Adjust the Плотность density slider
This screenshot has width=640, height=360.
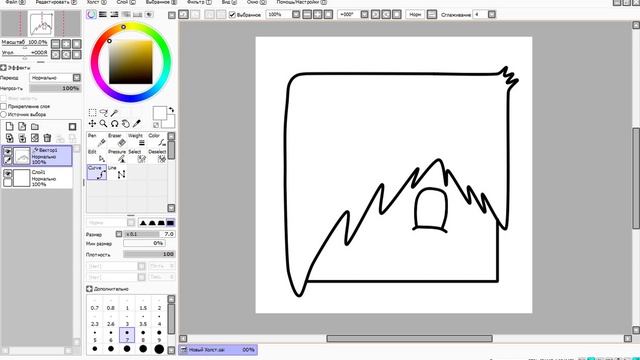click(149, 254)
